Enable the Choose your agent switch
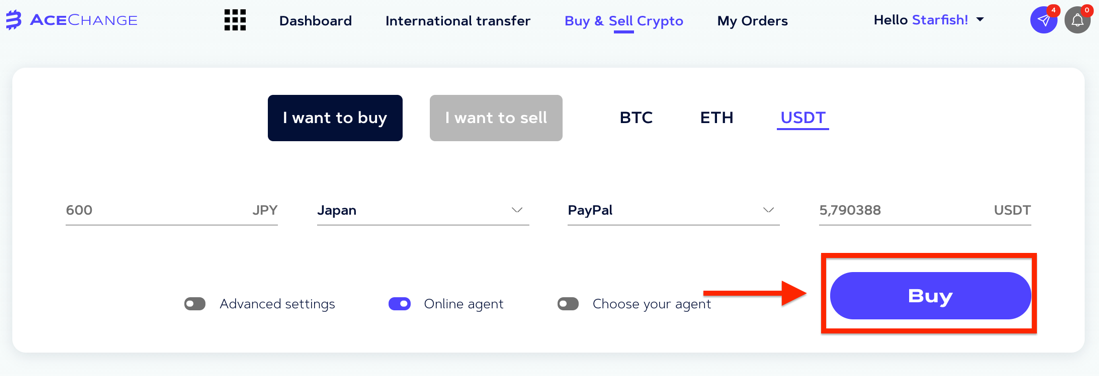The image size is (1099, 376). (568, 304)
